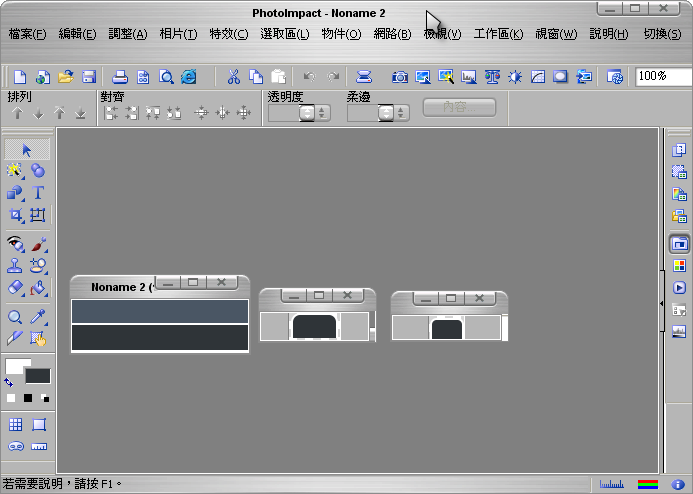This screenshot has height=494, width=693.
Task: Open the transparency slider popup button
Action: tap(307, 113)
